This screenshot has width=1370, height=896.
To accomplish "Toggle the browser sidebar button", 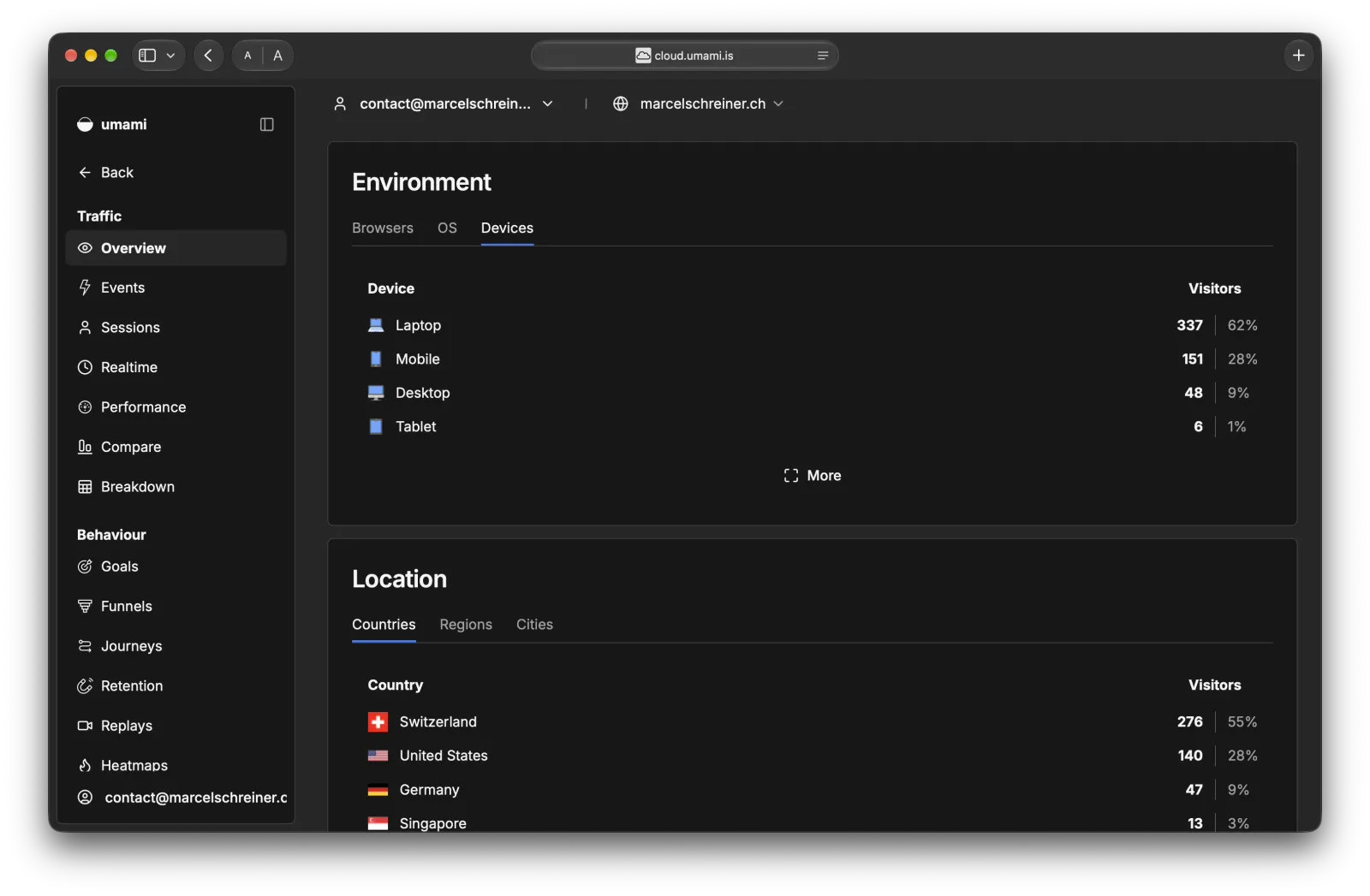I will 148,56.
